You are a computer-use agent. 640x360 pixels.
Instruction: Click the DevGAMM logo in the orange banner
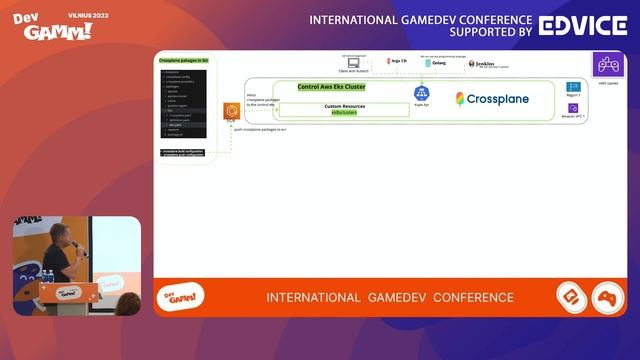[180, 297]
